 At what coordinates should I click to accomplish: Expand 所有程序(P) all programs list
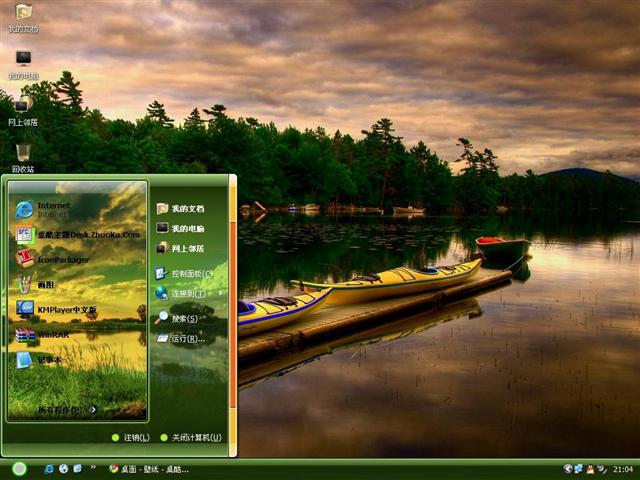[67, 409]
